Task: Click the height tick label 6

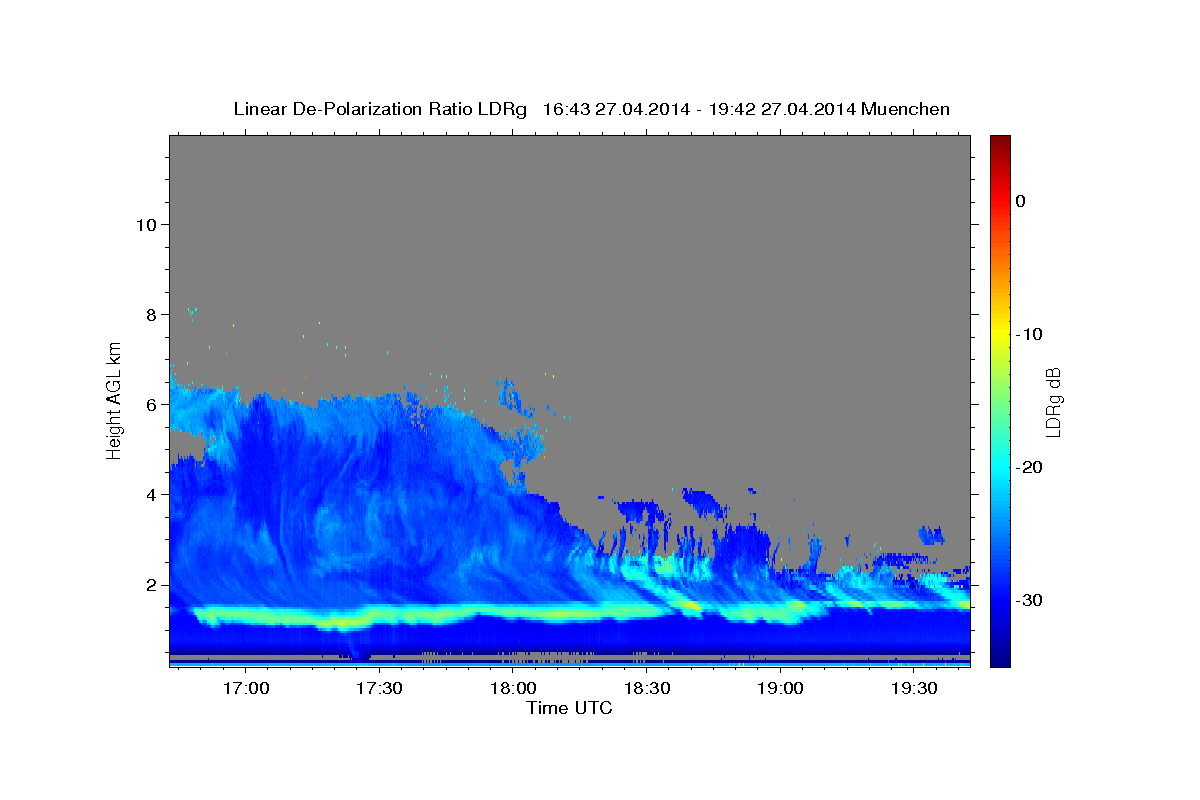Action: [153, 405]
